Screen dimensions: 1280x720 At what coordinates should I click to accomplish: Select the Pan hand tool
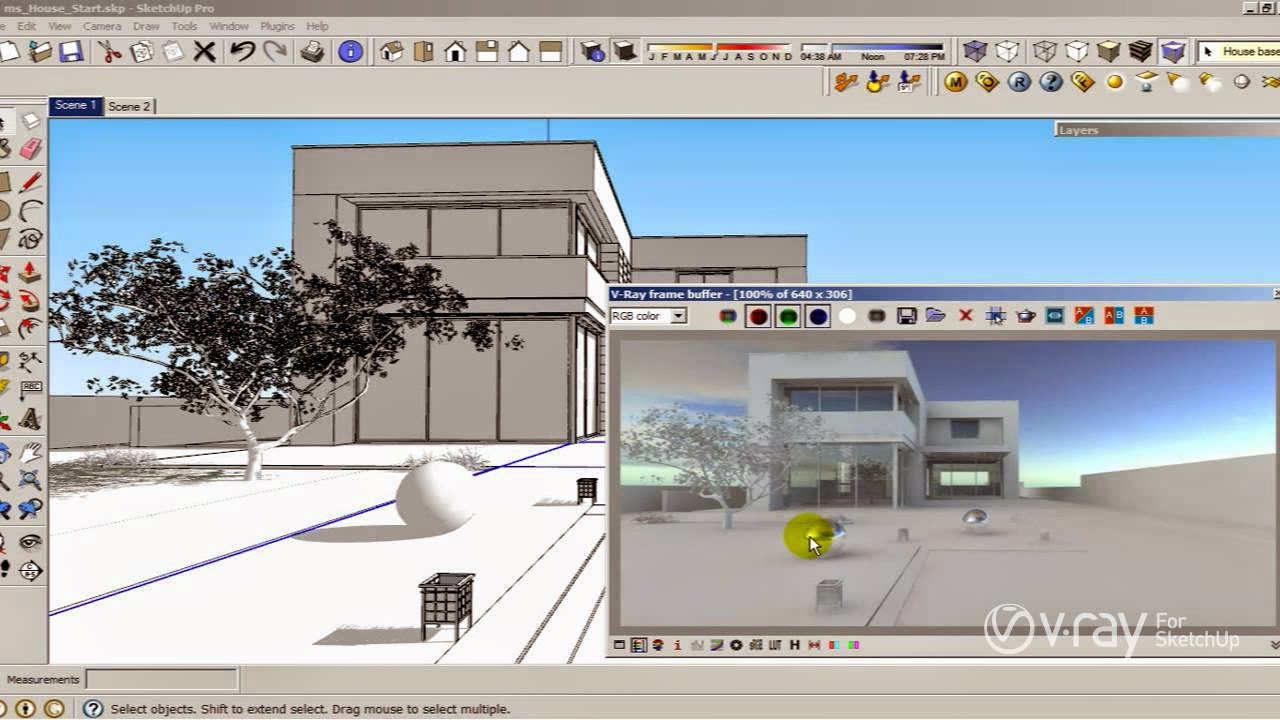[x=31, y=453]
